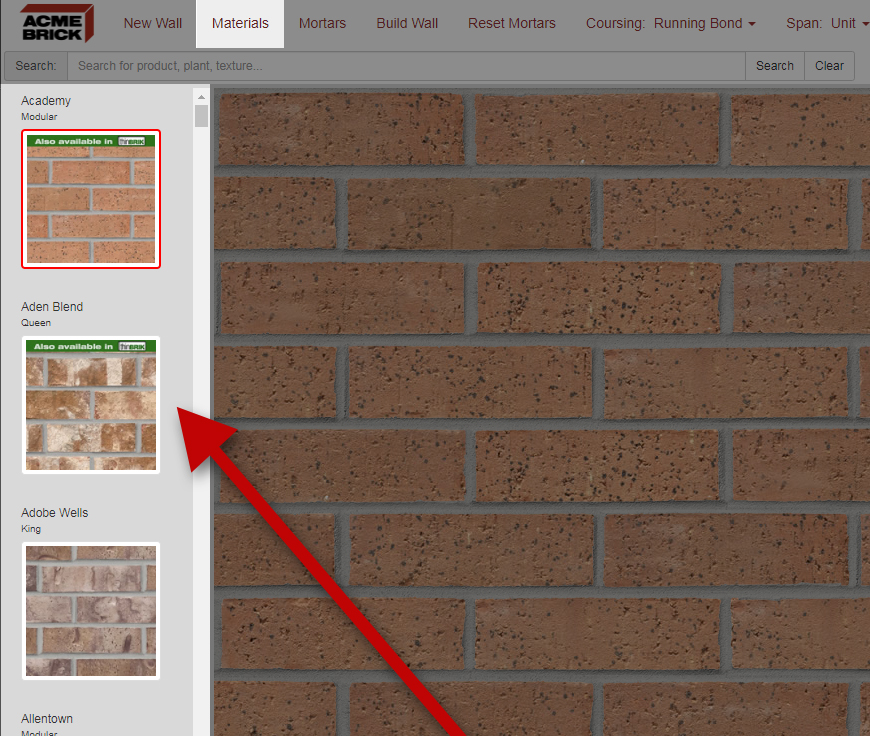Click the materials list scrollbar thumb
The height and width of the screenshot is (736, 870).
[x=201, y=116]
